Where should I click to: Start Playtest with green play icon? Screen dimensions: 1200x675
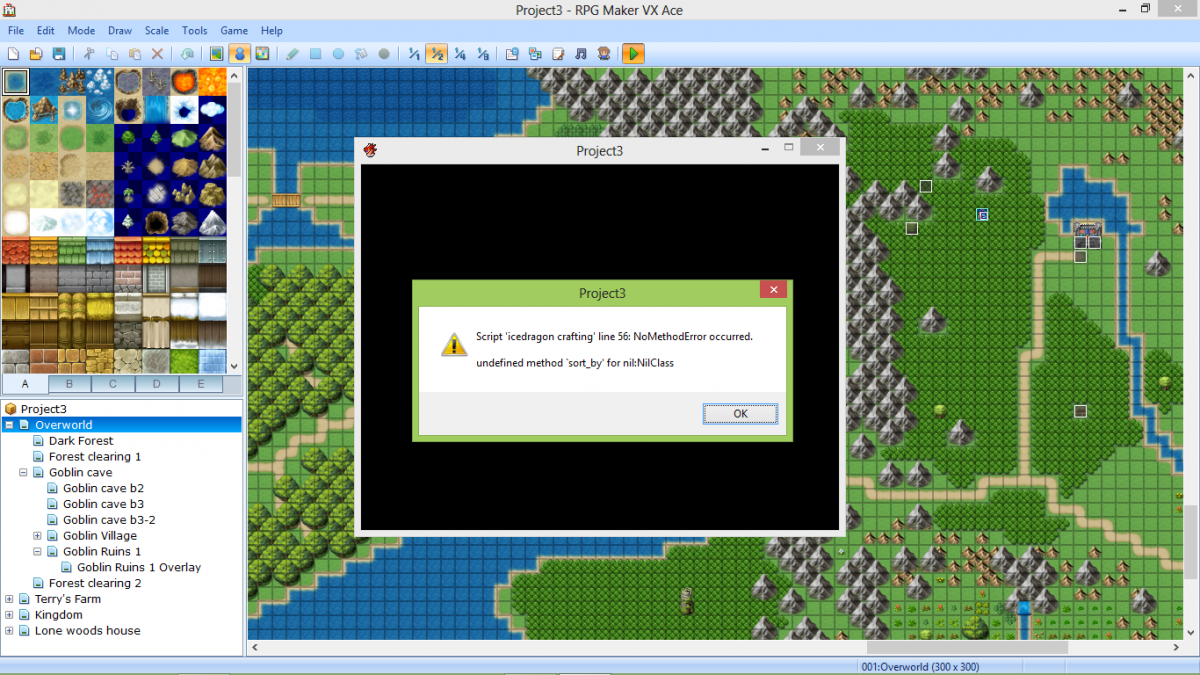[633, 54]
